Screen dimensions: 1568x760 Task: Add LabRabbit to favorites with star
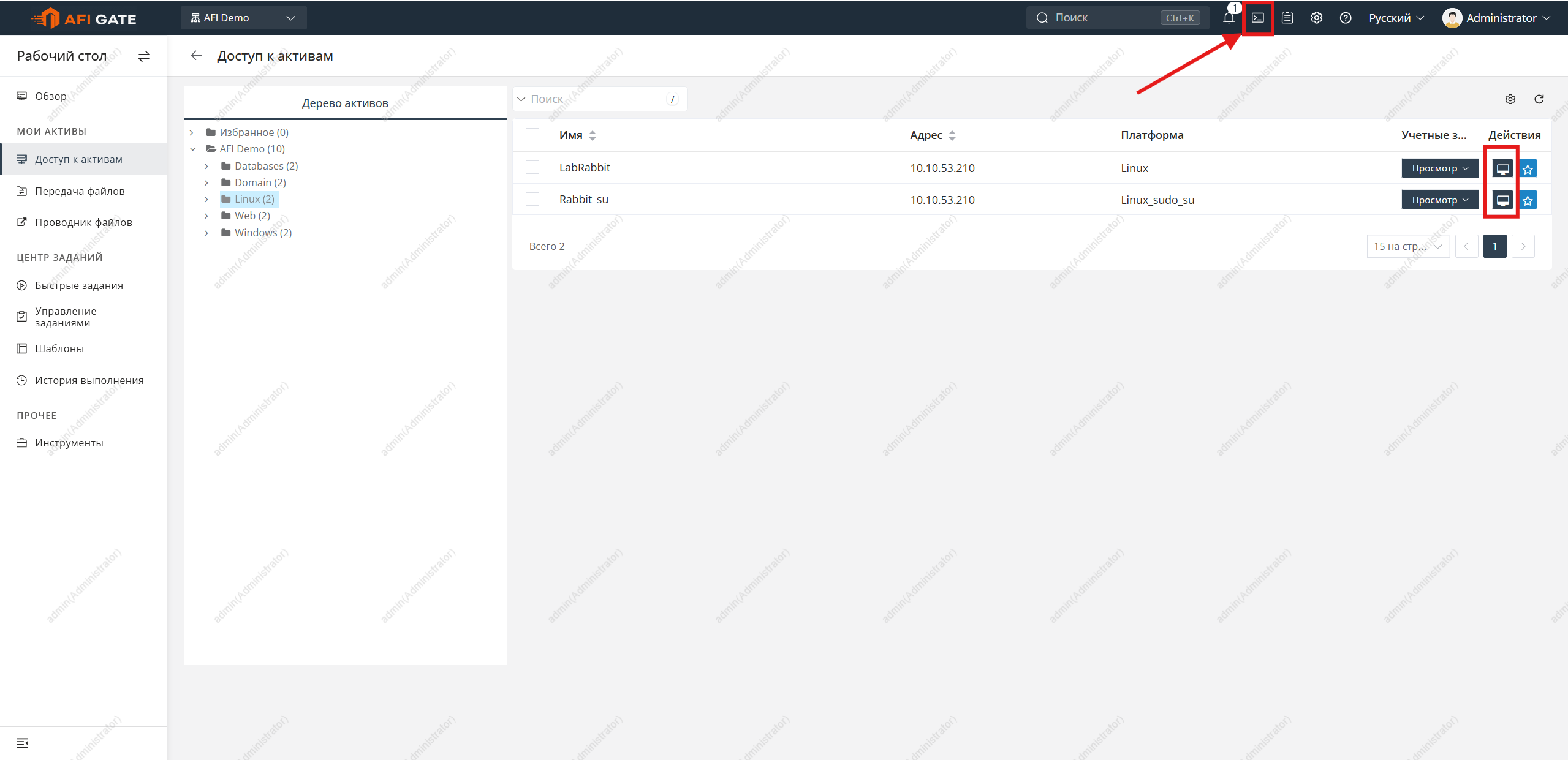coord(1528,169)
